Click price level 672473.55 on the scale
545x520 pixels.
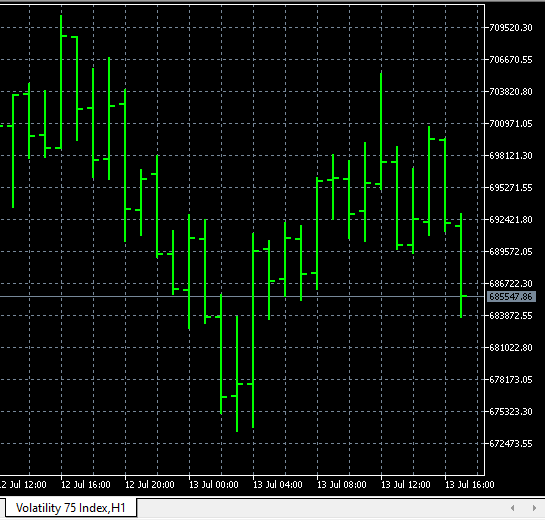tap(511, 444)
